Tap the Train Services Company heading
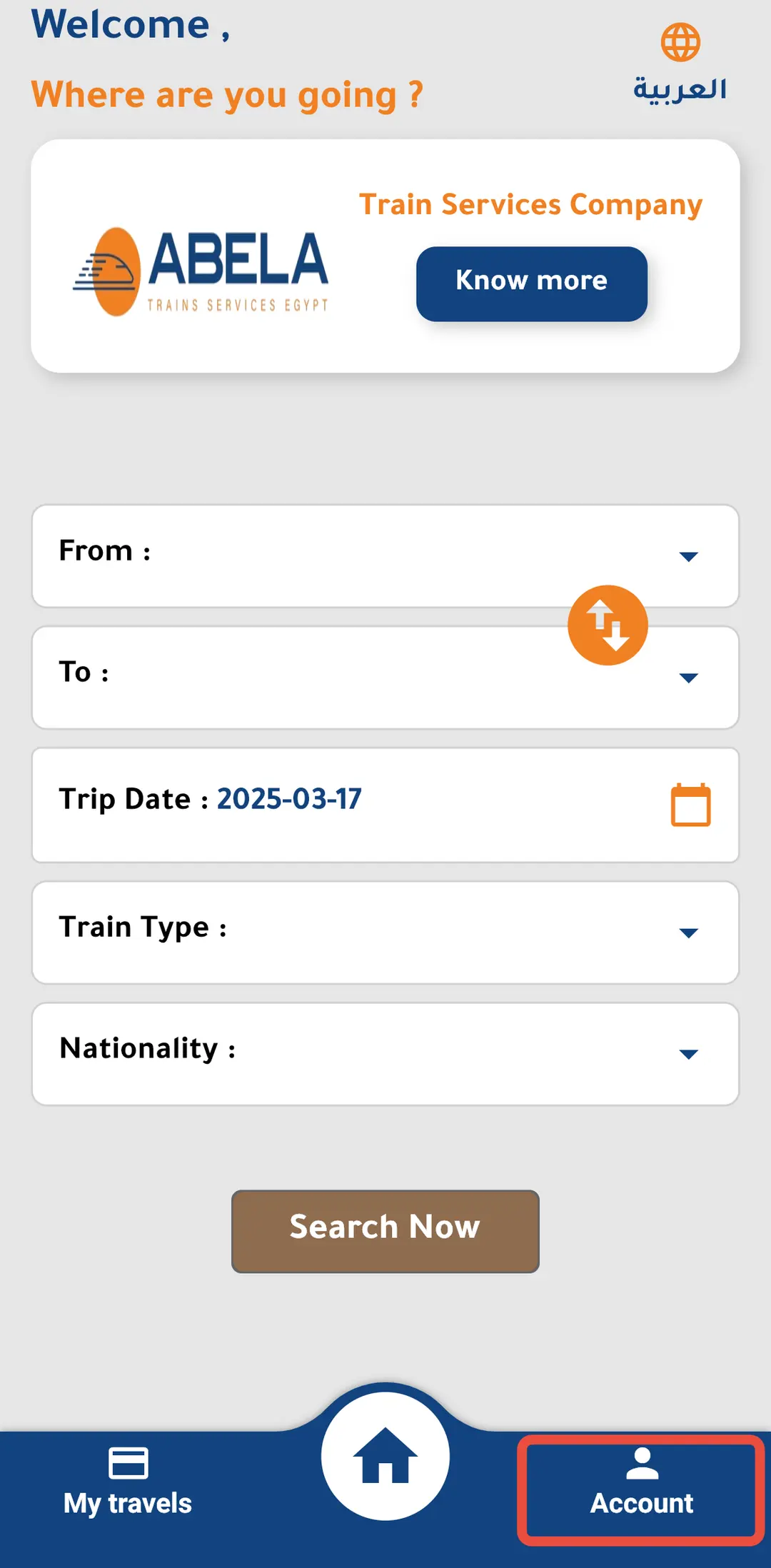The image size is (771, 1568). tap(531, 205)
